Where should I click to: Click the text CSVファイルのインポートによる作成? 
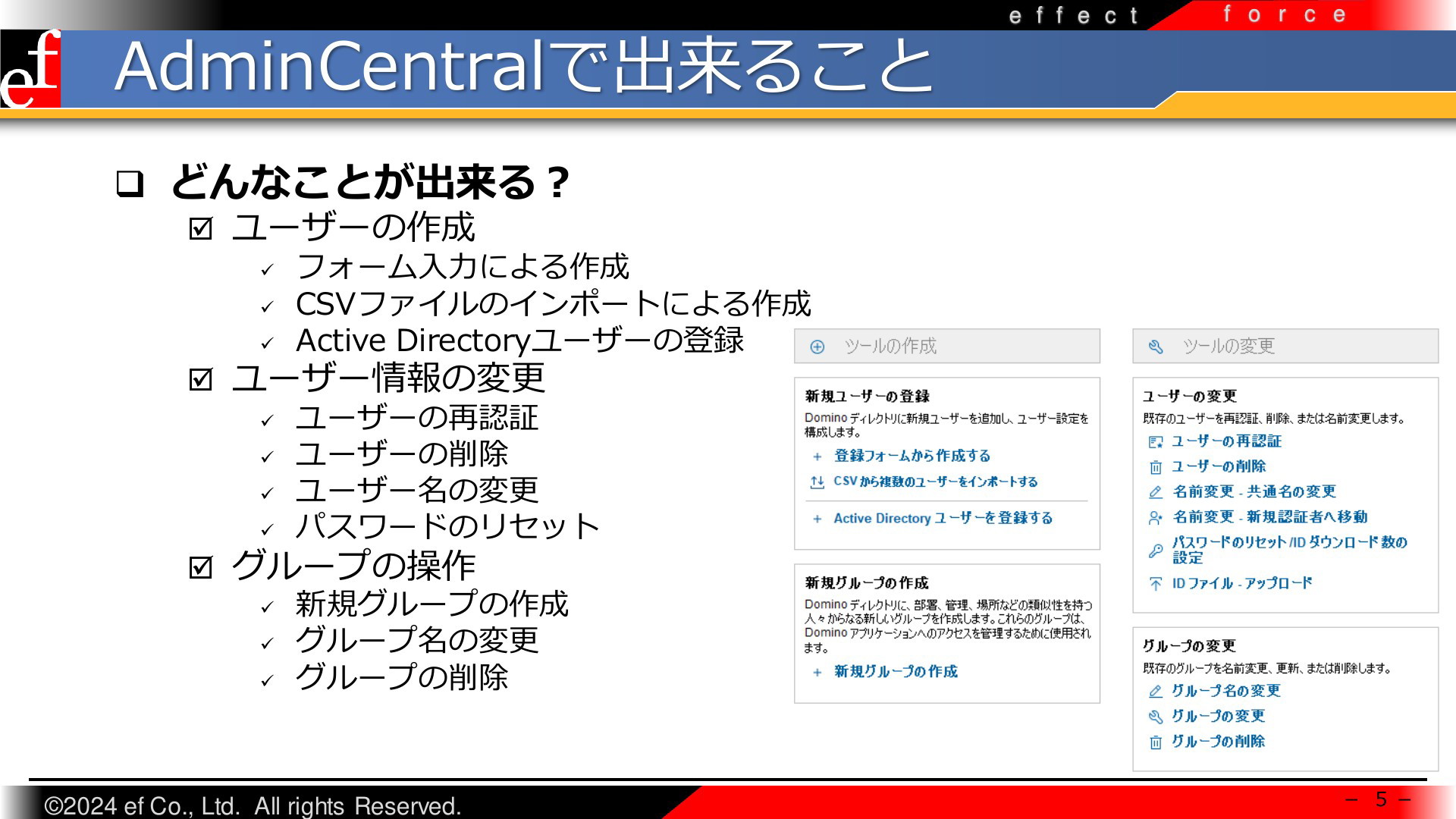coord(554,304)
